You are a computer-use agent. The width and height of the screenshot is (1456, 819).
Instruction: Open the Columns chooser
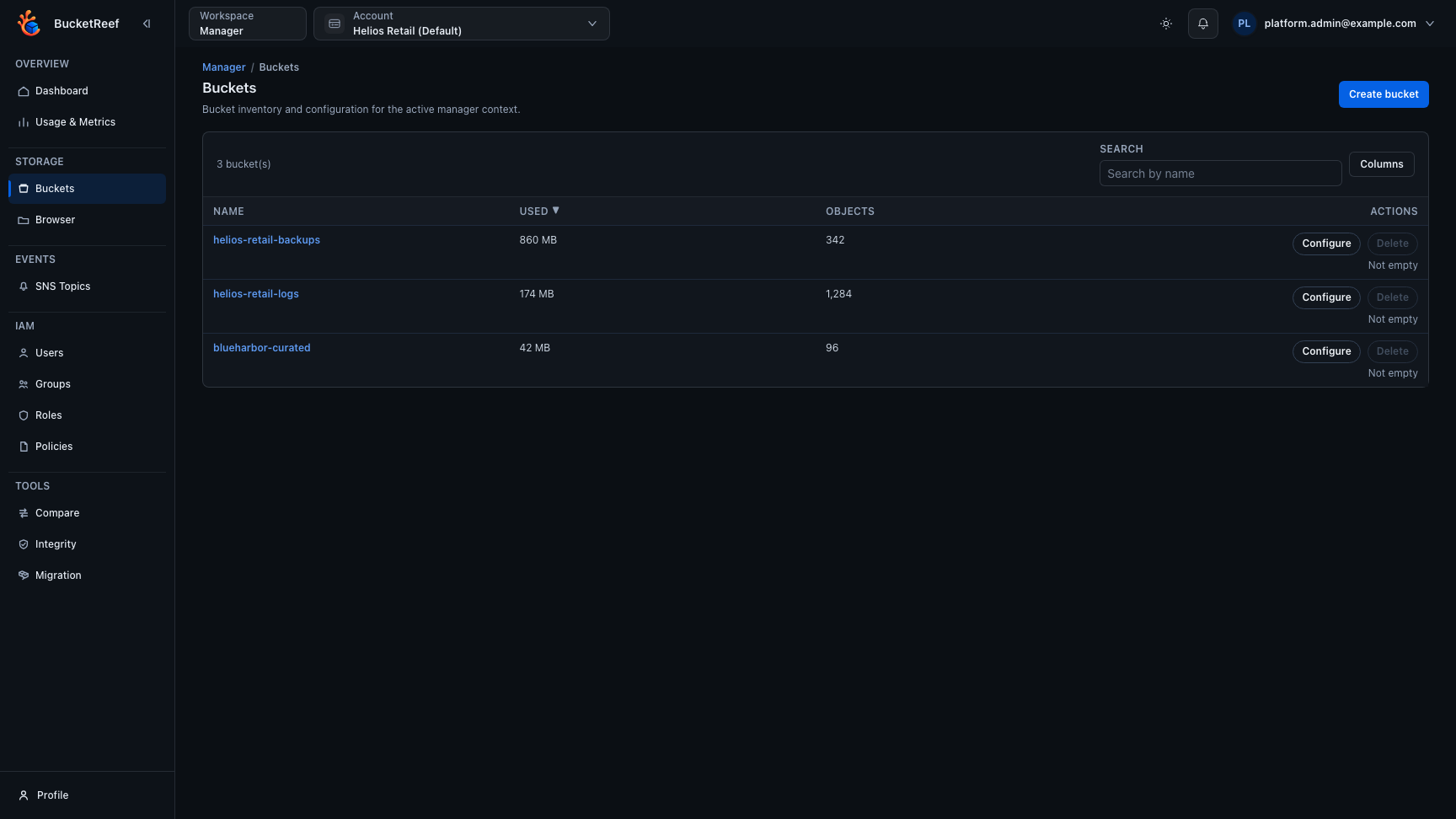click(1382, 164)
